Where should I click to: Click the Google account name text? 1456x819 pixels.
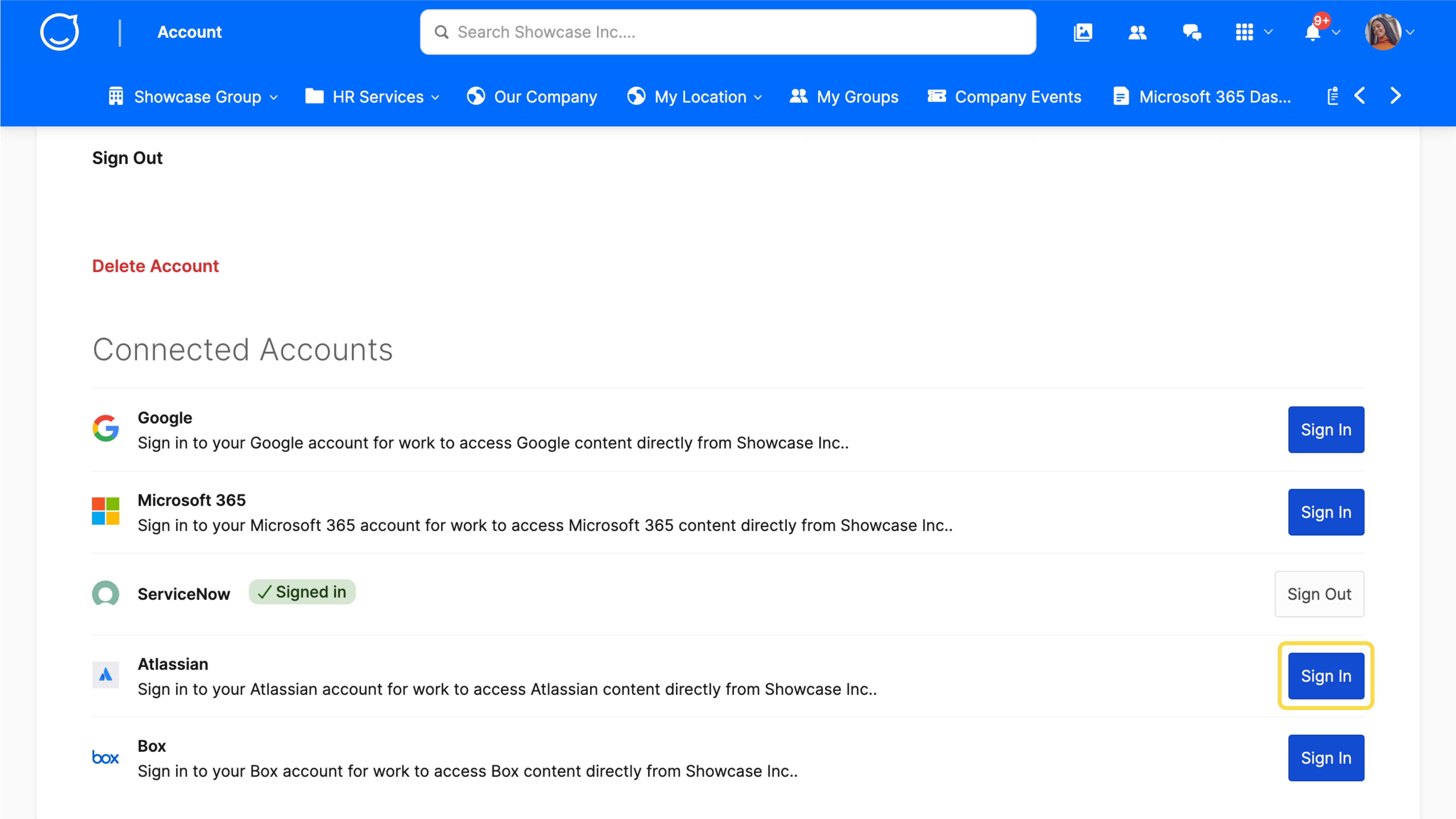[x=165, y=418]
